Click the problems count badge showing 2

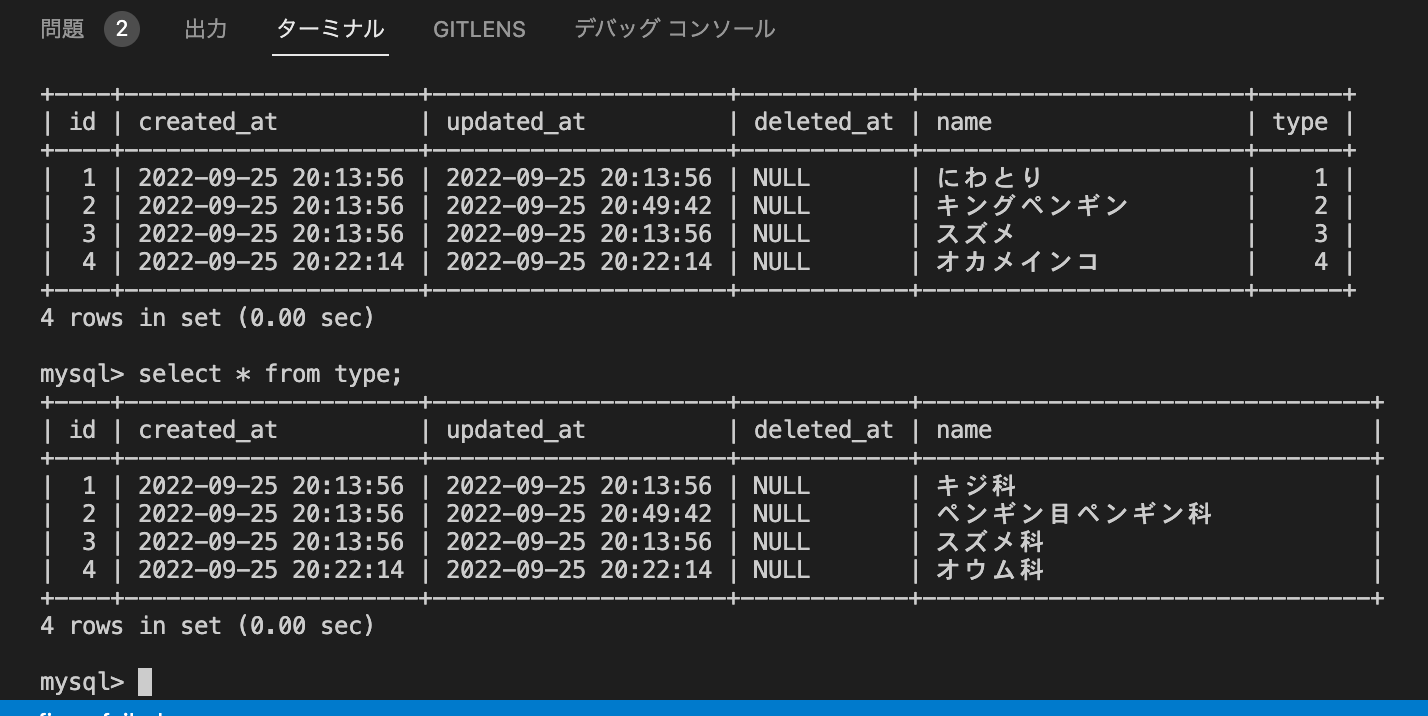click(x=122, y=29)
